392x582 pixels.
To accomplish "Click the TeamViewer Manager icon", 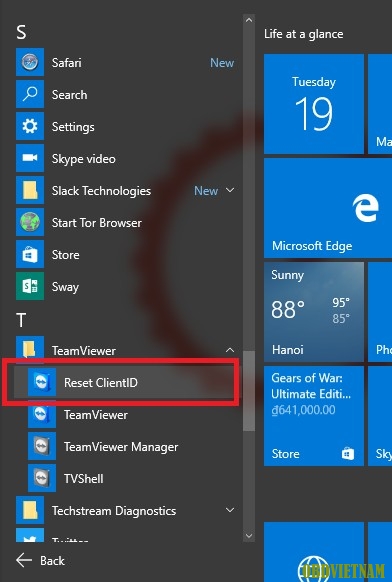I will click(42, 446).
